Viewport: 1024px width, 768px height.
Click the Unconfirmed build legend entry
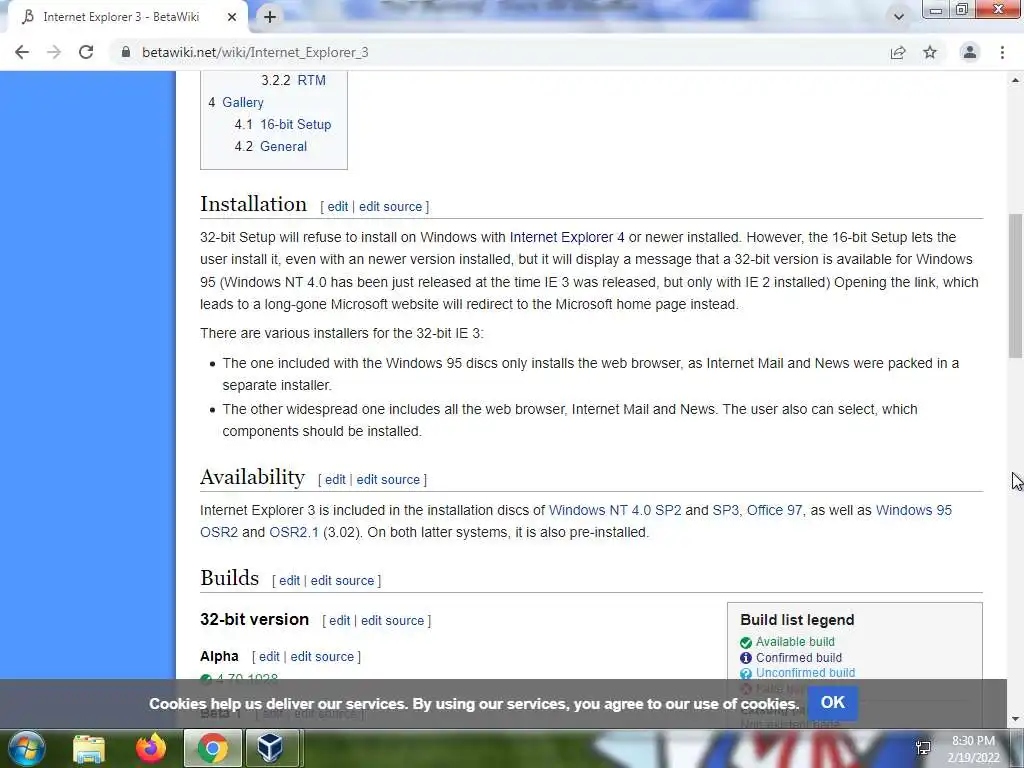[805, 673]
